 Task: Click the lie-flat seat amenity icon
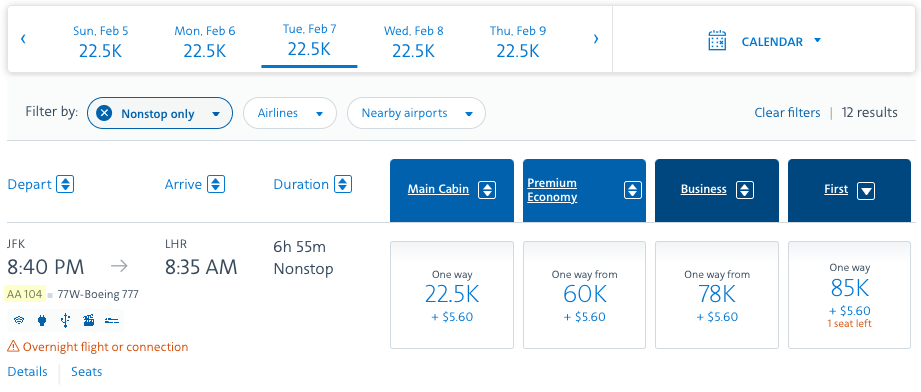(x=112, y=320)
